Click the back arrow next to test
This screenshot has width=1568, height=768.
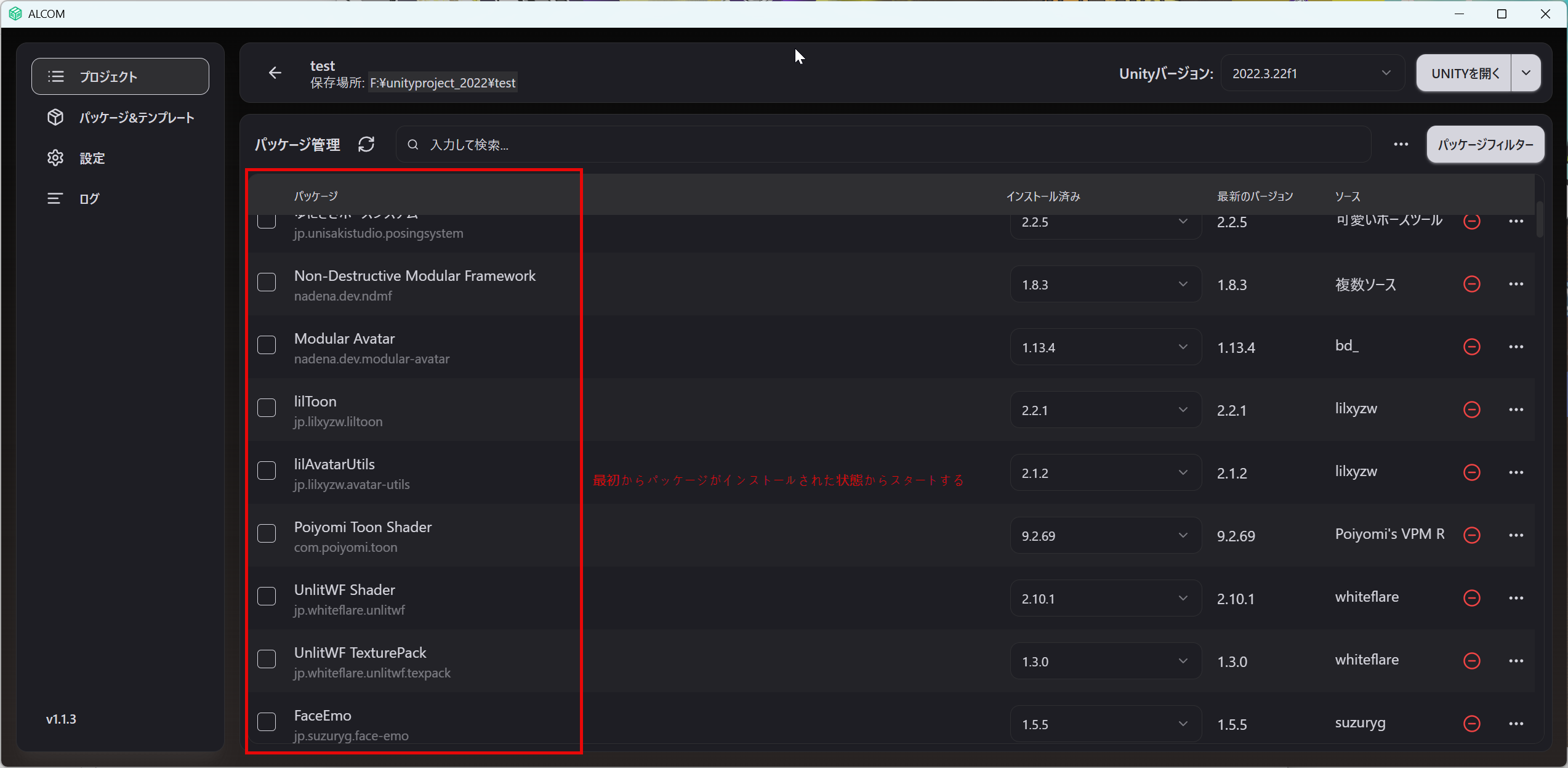(x=275, y=73)
